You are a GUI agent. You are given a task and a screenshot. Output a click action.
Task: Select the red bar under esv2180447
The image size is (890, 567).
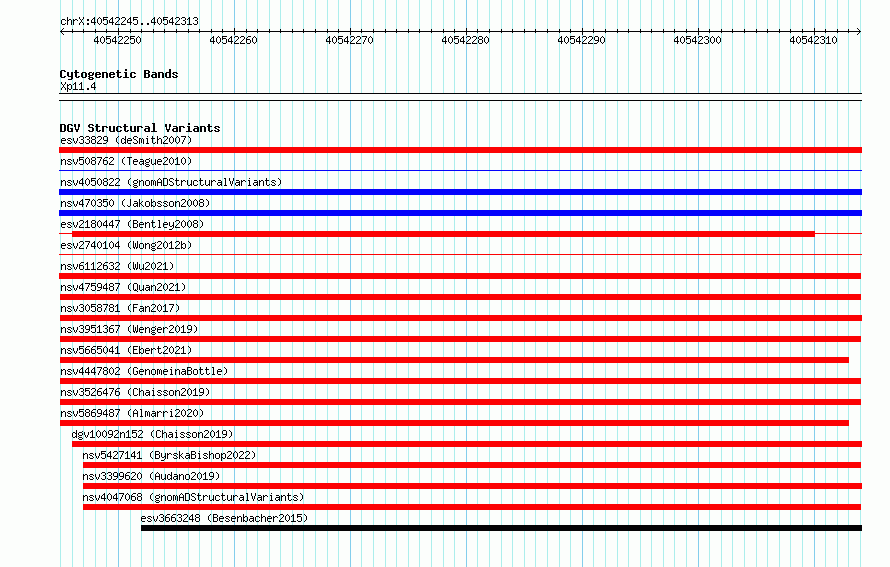443,234
